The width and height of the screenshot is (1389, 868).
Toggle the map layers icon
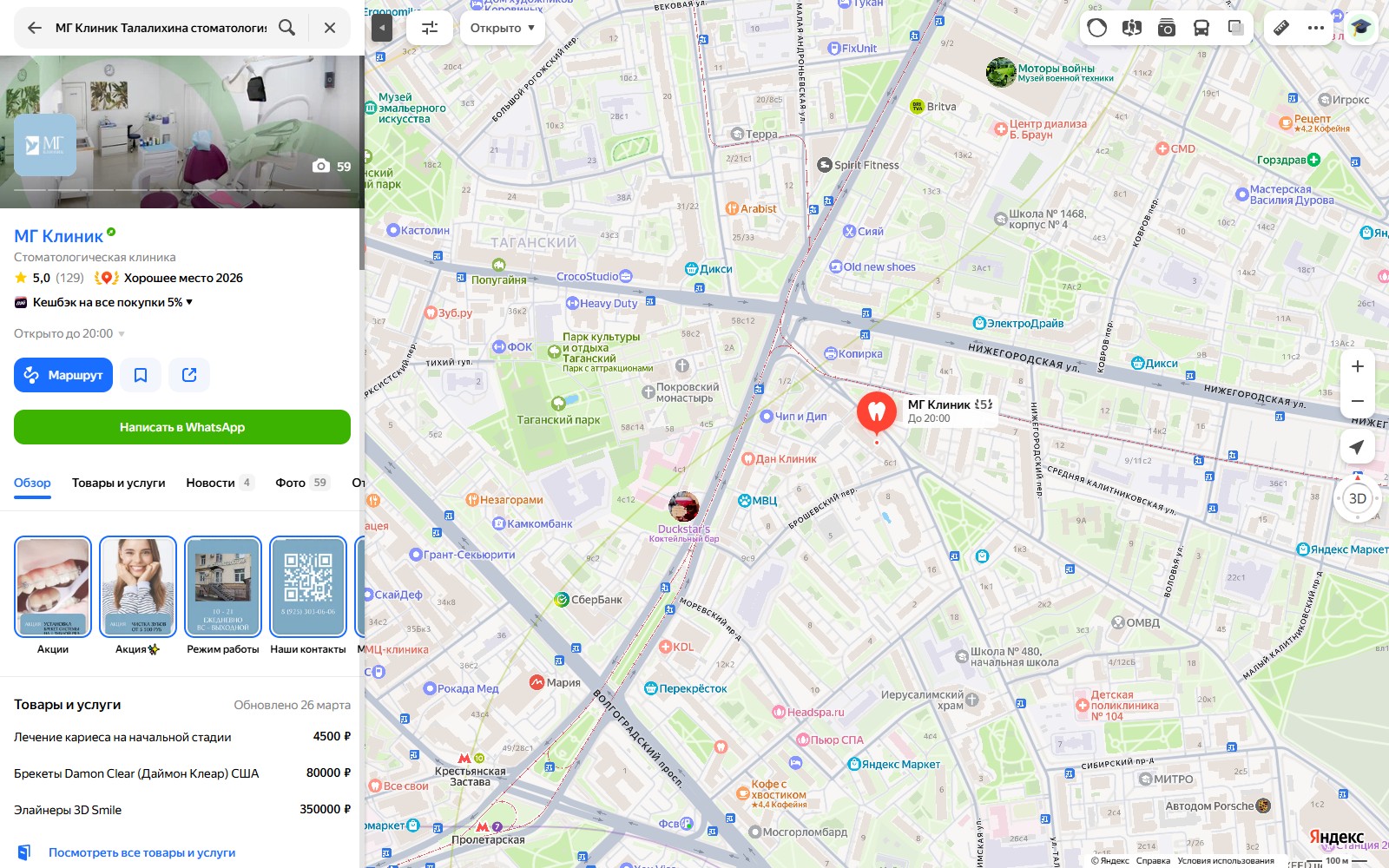[x=1235, y=28]
